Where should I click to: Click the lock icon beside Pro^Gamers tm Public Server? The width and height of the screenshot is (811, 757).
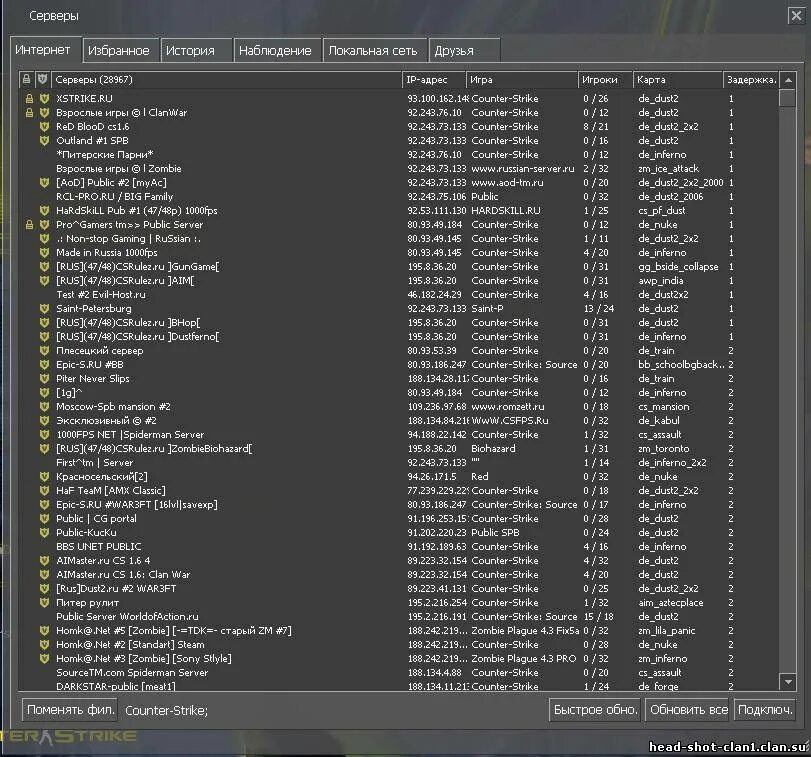(29, 224)
